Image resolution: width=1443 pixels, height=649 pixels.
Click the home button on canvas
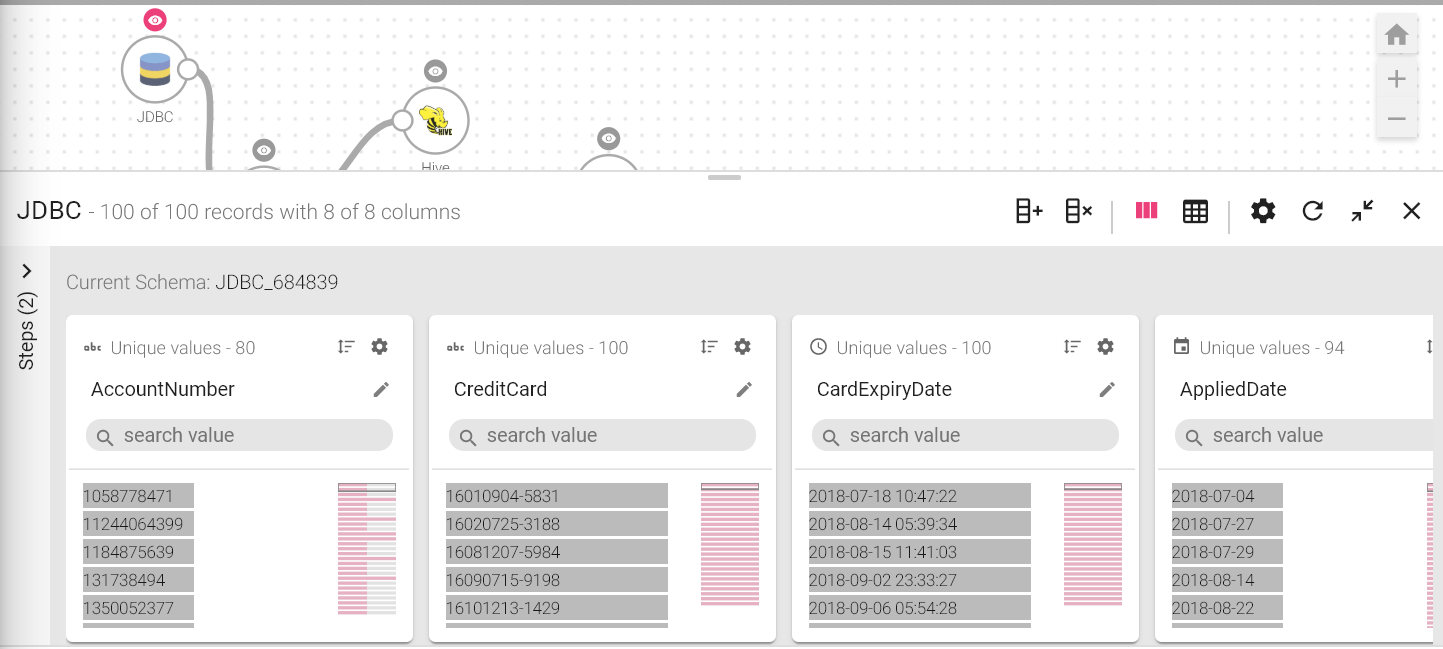click(1396, 36)
